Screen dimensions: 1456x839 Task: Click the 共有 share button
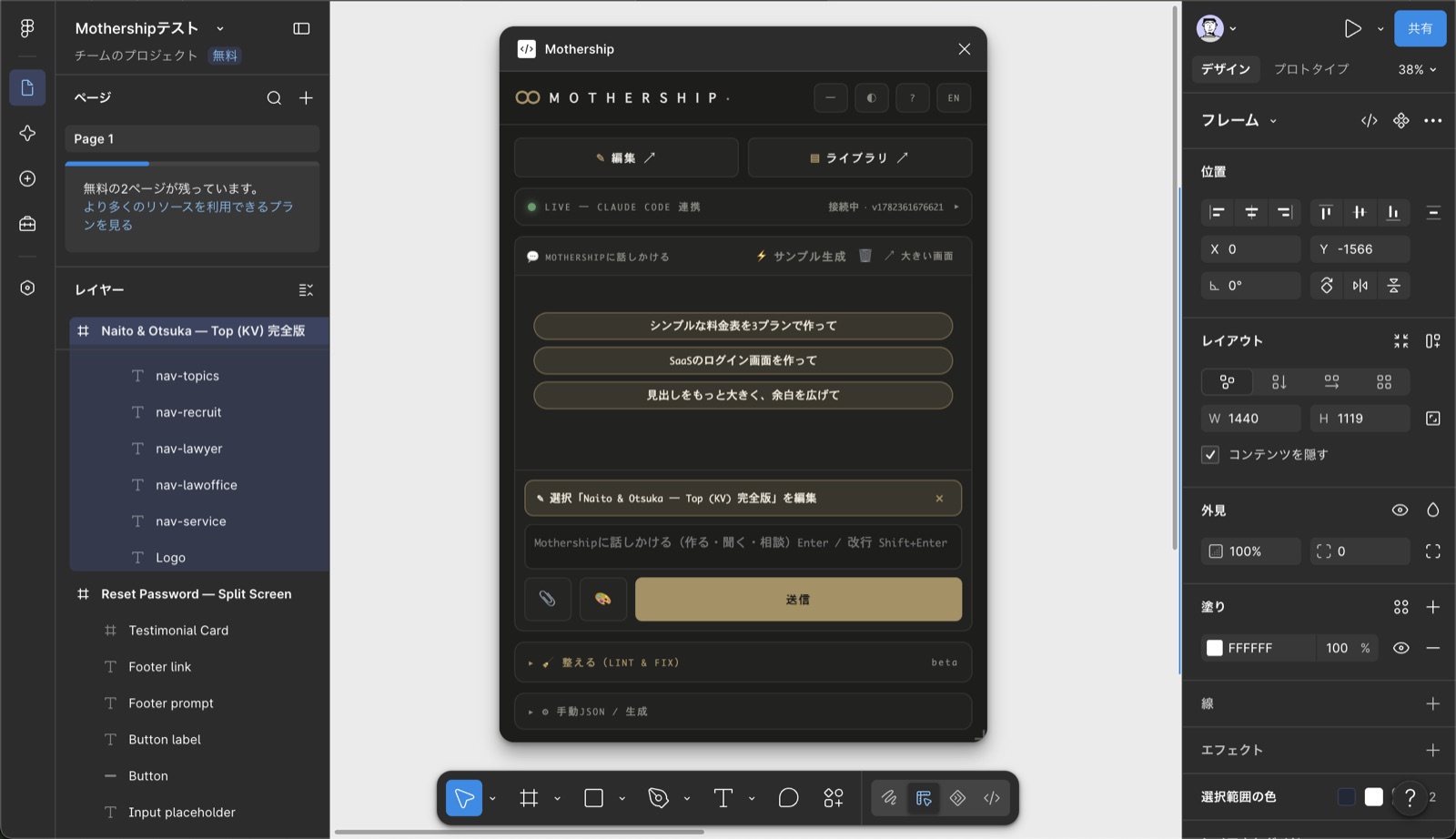pyautogui.click(x=1421, y=28)
